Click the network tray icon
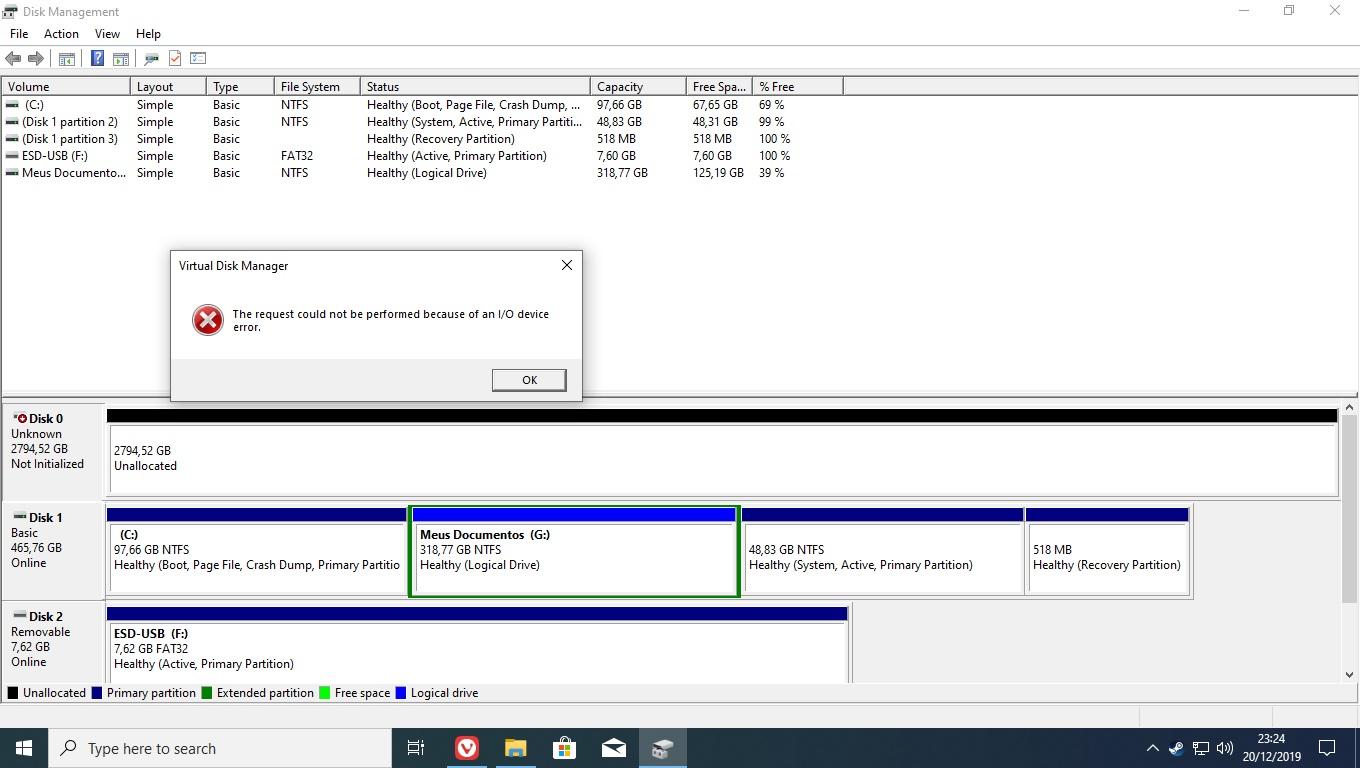 tap(1201, 748)
